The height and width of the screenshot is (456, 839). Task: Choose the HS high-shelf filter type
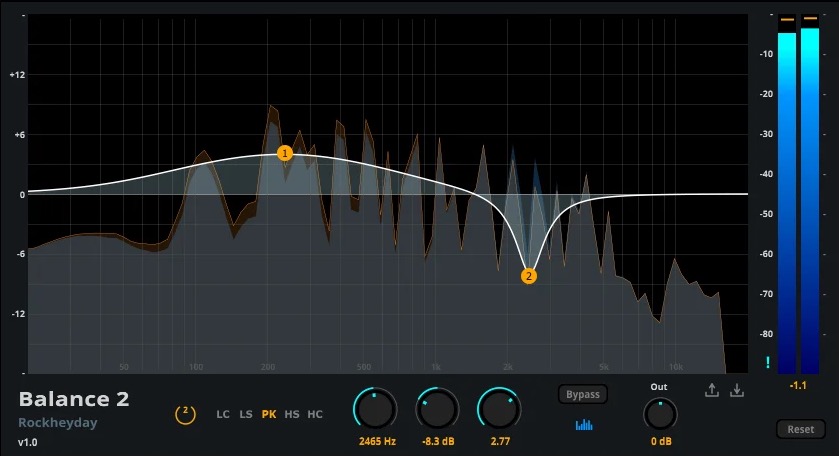(x=292, y=414)
